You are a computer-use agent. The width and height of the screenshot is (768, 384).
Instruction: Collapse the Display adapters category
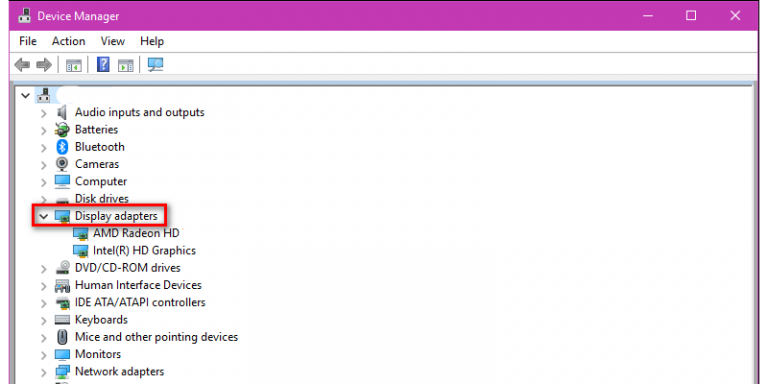point(44,216)
